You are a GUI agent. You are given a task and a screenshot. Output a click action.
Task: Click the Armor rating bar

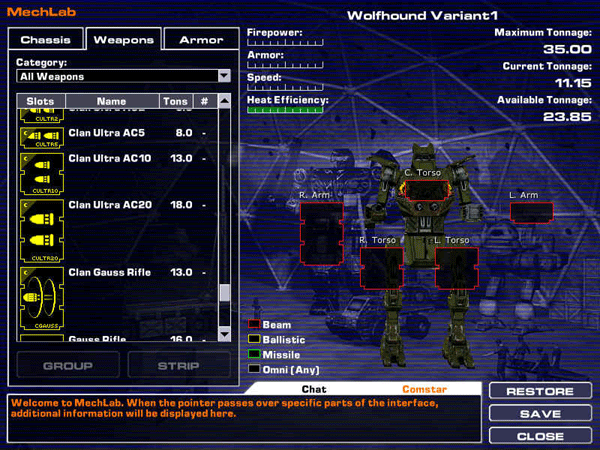click(285, 65)
